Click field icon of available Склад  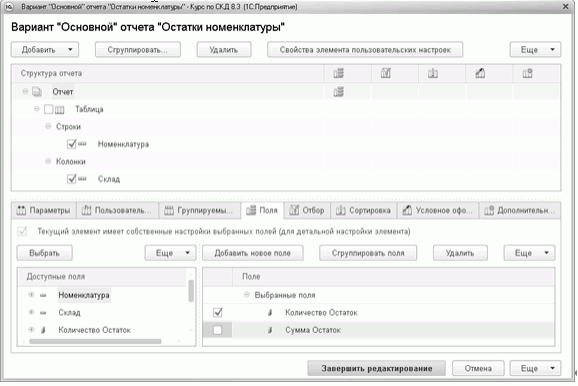point(43,313)
